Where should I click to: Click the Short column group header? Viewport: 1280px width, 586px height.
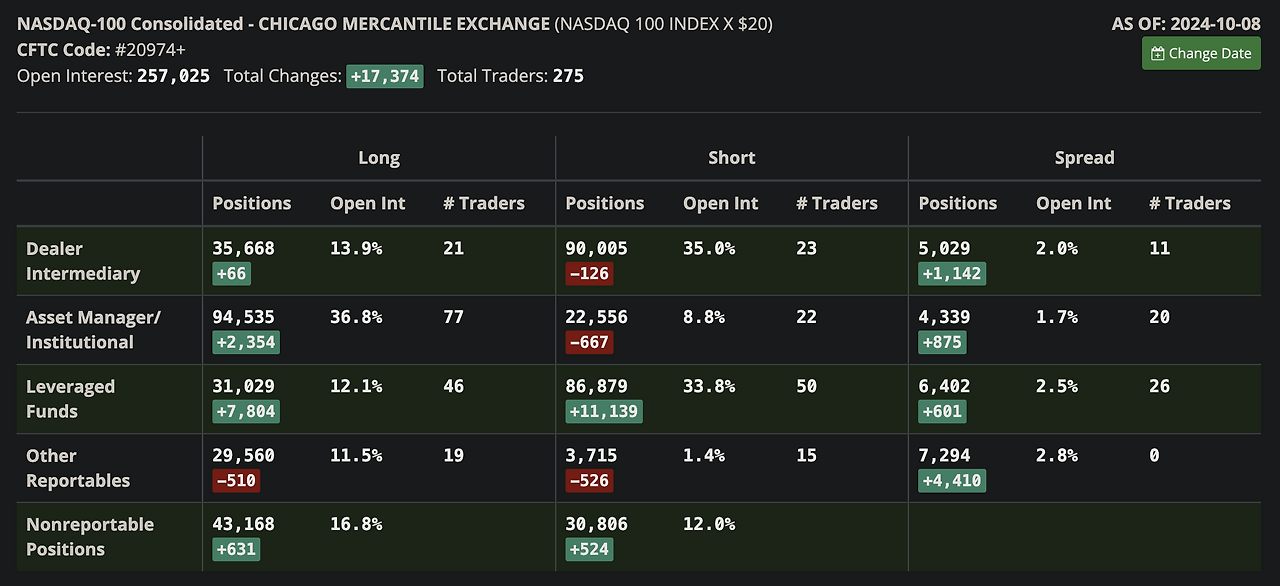[732, 158]
